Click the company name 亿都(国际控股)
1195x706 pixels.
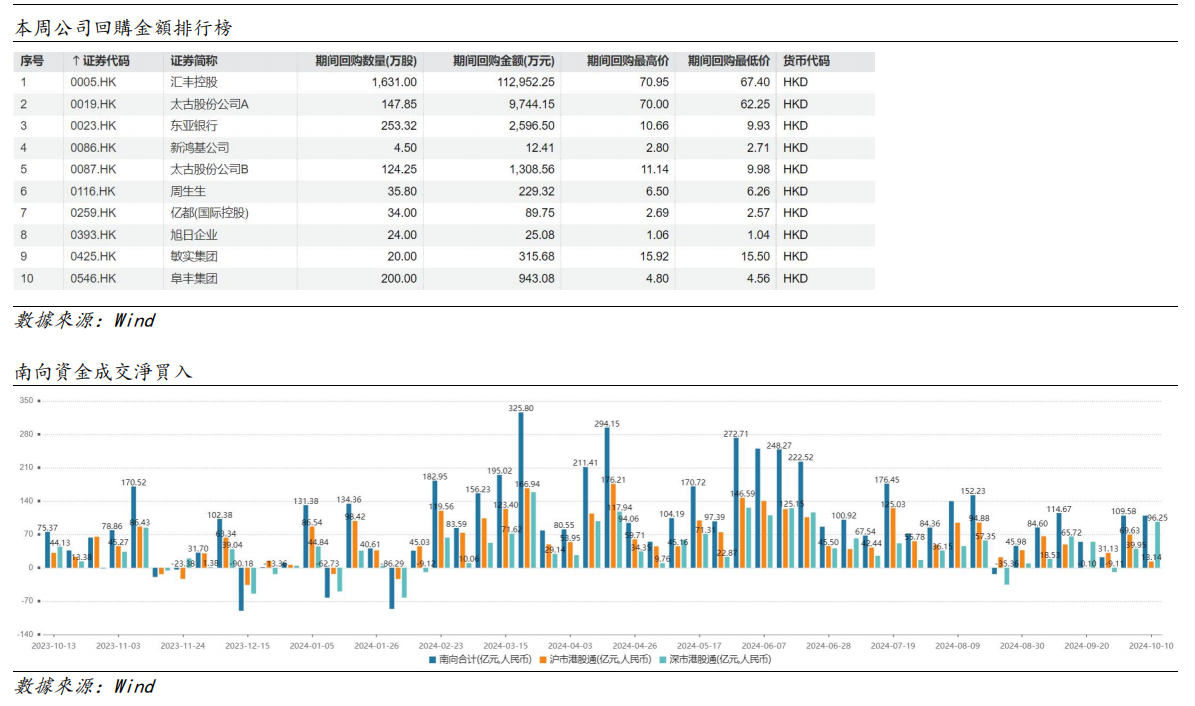209,213
